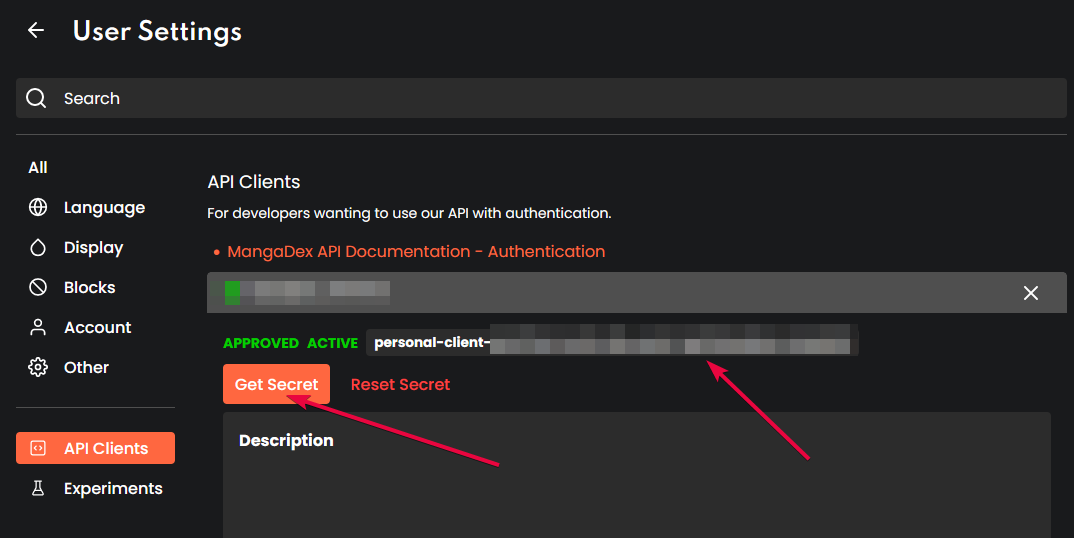Click the magnifier search icon
Screen dimensions: 1074x538
(36, 98)
